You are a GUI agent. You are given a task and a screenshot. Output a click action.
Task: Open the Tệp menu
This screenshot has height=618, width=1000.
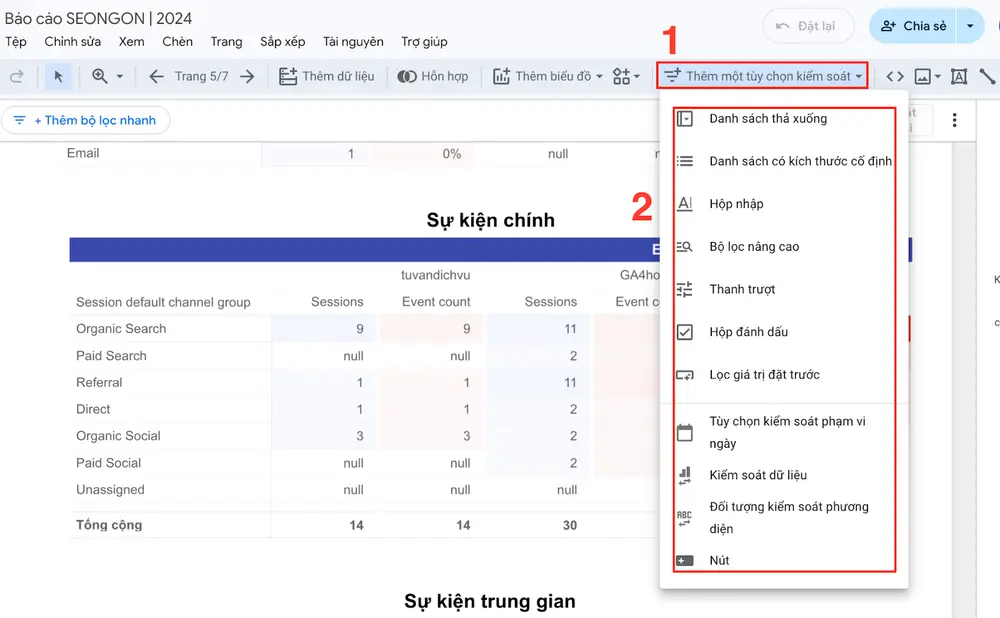click(16, 42)
